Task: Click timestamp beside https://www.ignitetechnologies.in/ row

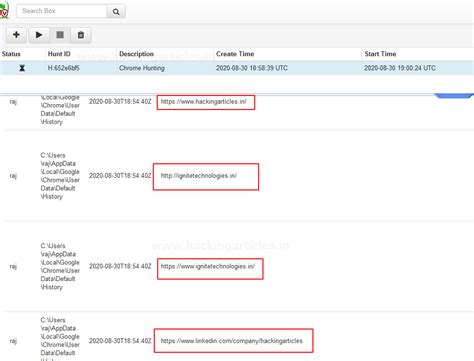Action: (120, 266)
